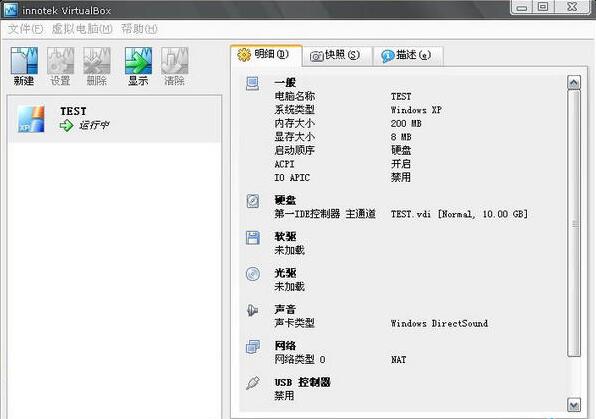Open the Hard Disk (硬盘) heading link
Viewport: 596px width, 419px height.
point(285,200)
